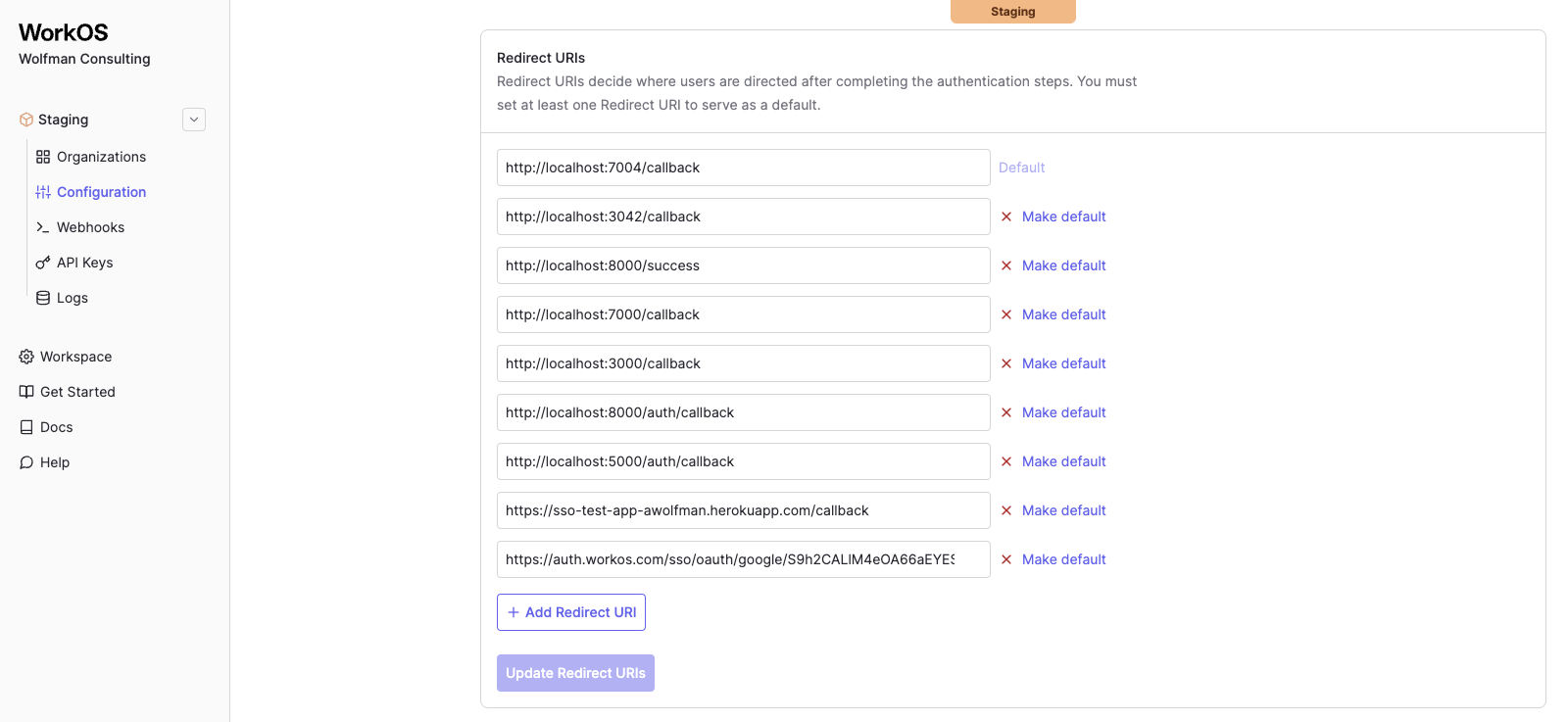Viewport: 1568px width, 722px height.
Task: Make localhost:7000/callback the default
Action: point(1063,314)
